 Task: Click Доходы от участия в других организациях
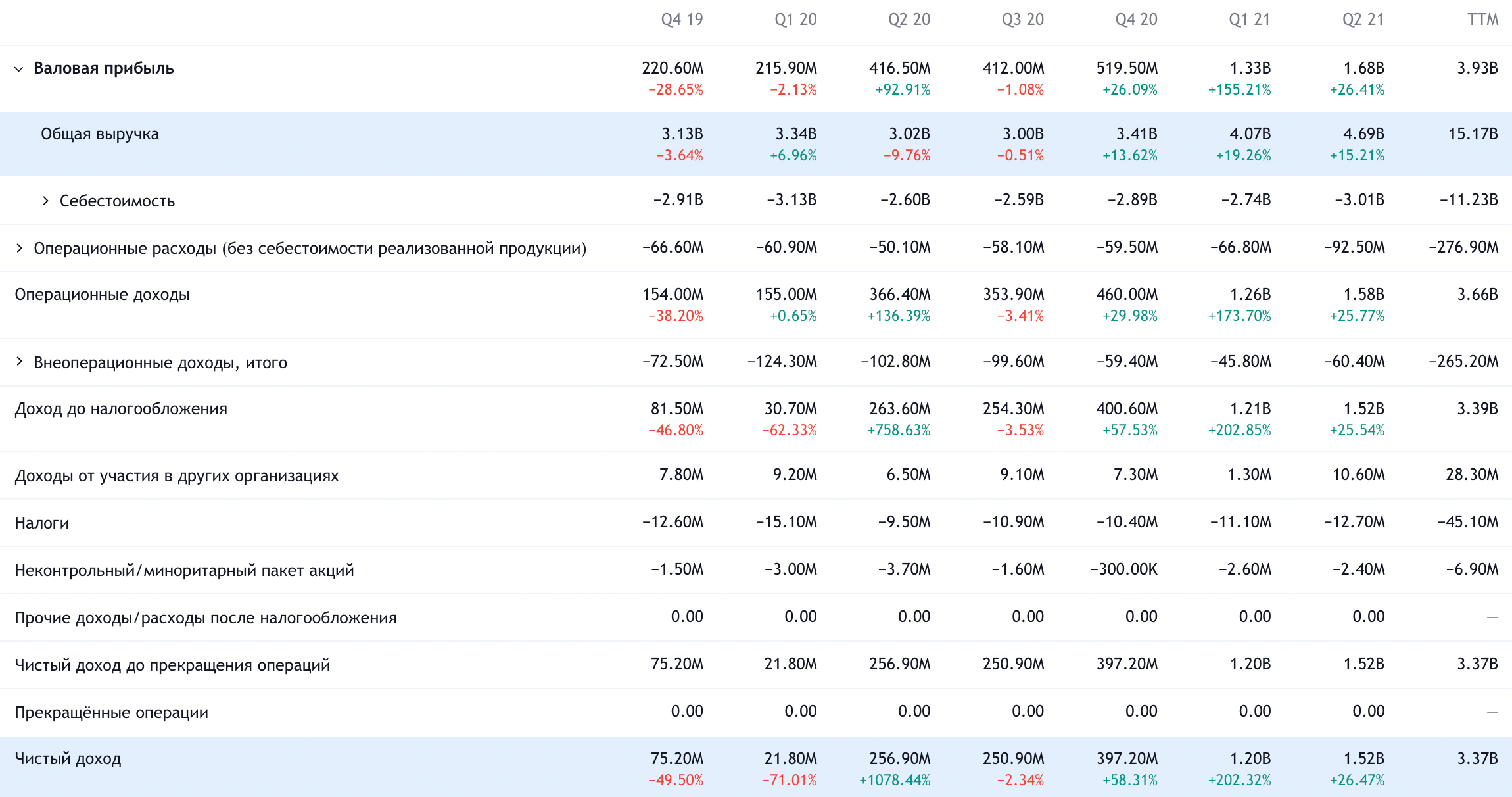tap(177, 475)
